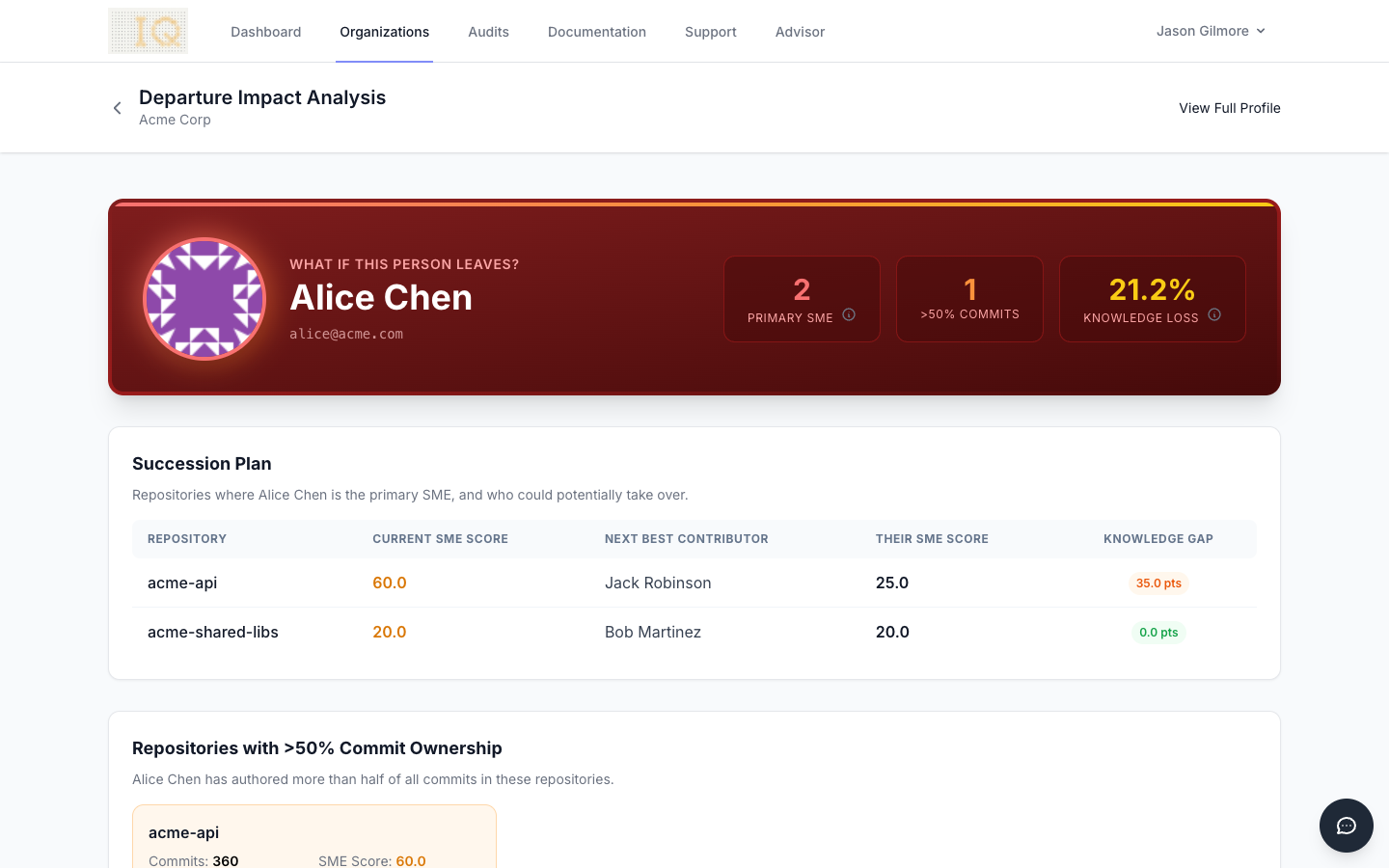This screenshot has width=1389, height=868.
Task: Click the >50% Commits stat card
Action: pyautogui.click(x=969, y=299)
